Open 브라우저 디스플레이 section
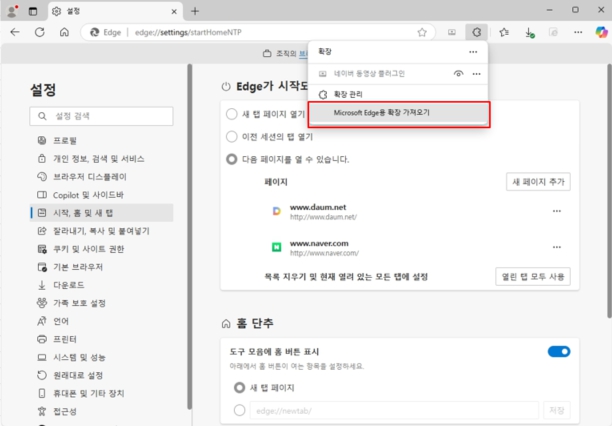Screen dimensions: 612x426 101,176
